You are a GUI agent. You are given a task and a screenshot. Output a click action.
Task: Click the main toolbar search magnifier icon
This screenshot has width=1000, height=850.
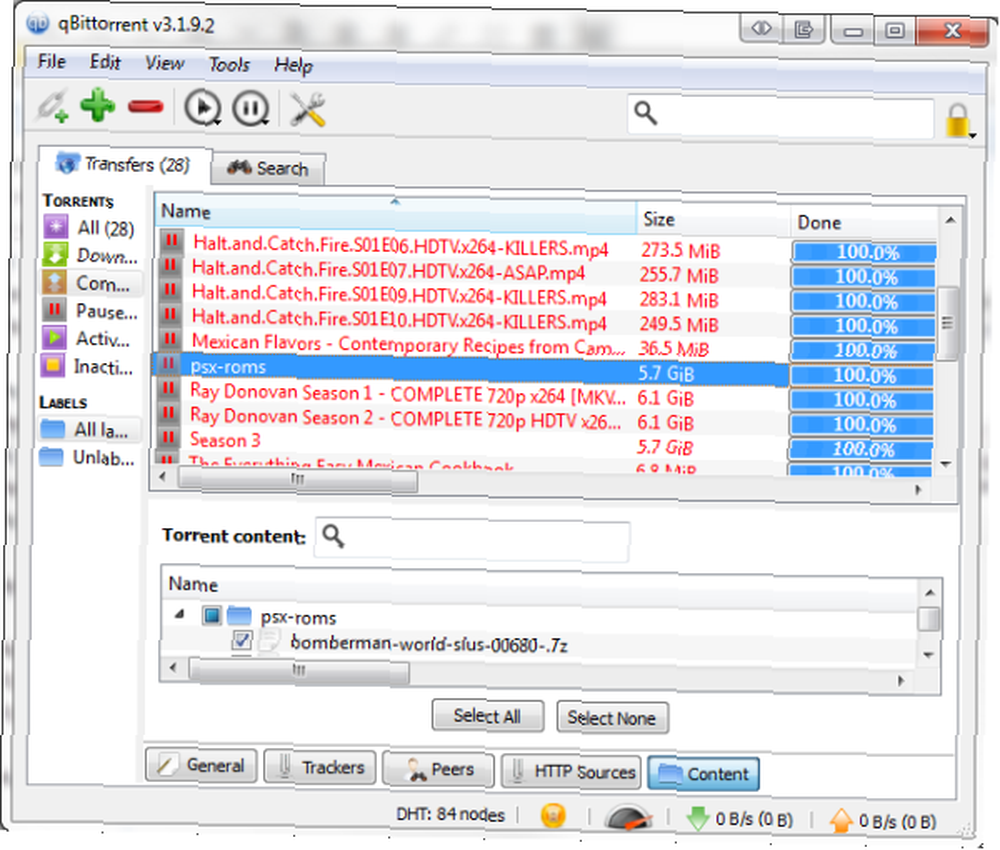tap(645, 114)
